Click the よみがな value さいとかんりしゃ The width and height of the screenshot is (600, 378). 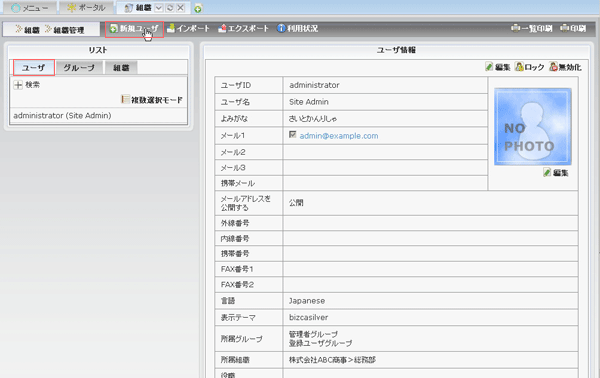click(313, 119)
